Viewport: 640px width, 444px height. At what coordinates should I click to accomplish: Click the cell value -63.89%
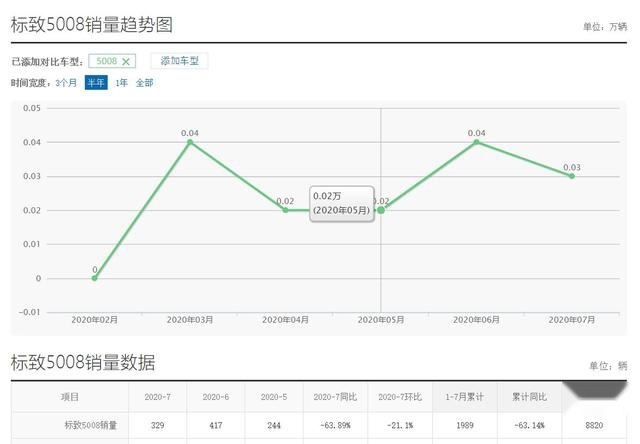335,425
